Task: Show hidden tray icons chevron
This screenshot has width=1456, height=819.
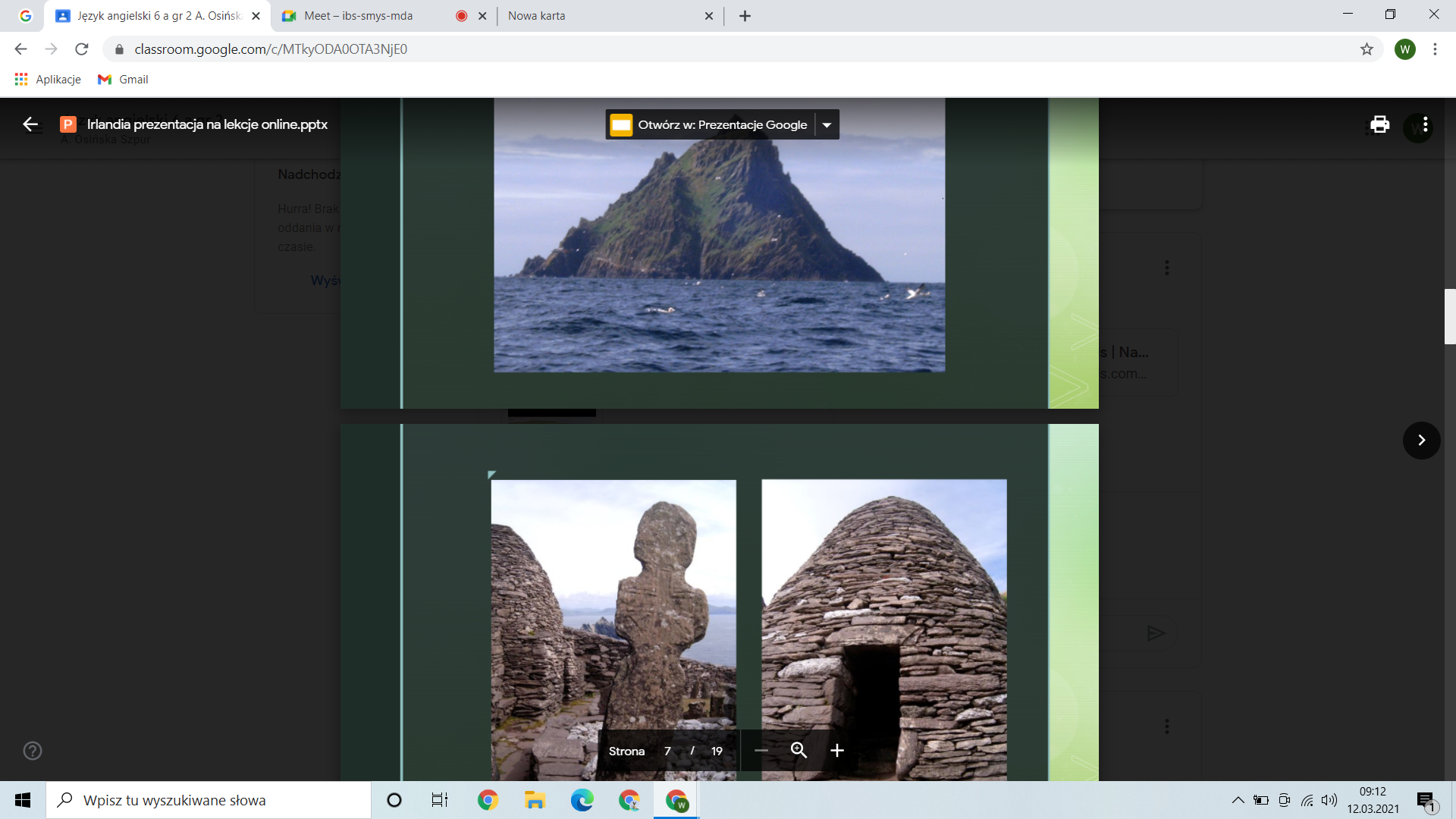Action: point(1238,800)
